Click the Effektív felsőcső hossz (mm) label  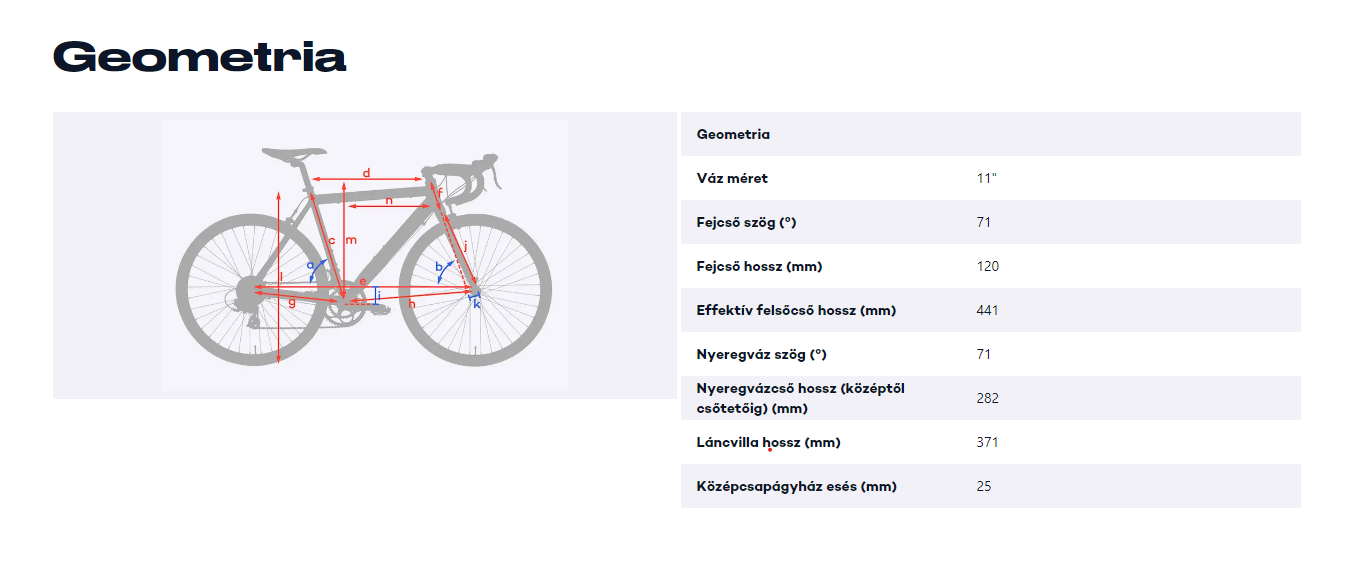pyautogui.click(x=796, y=310)
